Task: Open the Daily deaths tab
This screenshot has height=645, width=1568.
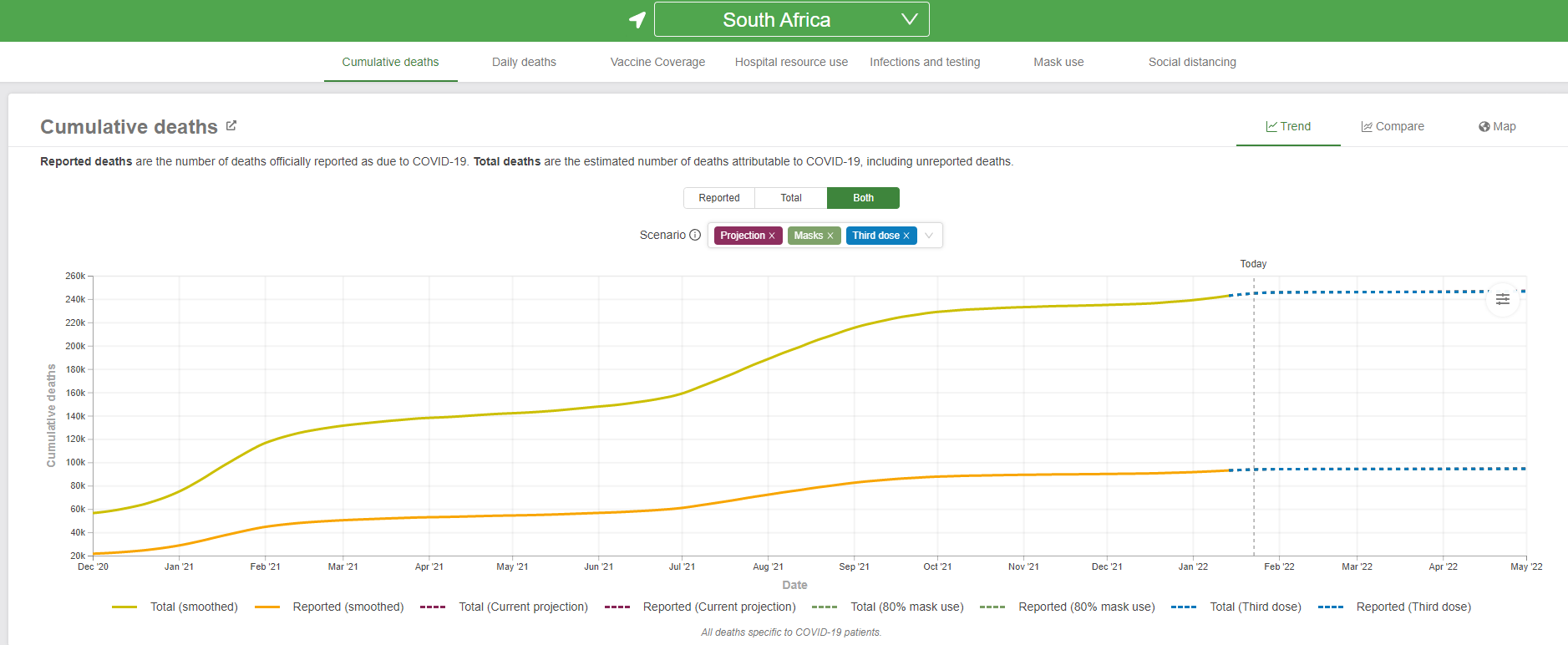Action: pos(524,63)
